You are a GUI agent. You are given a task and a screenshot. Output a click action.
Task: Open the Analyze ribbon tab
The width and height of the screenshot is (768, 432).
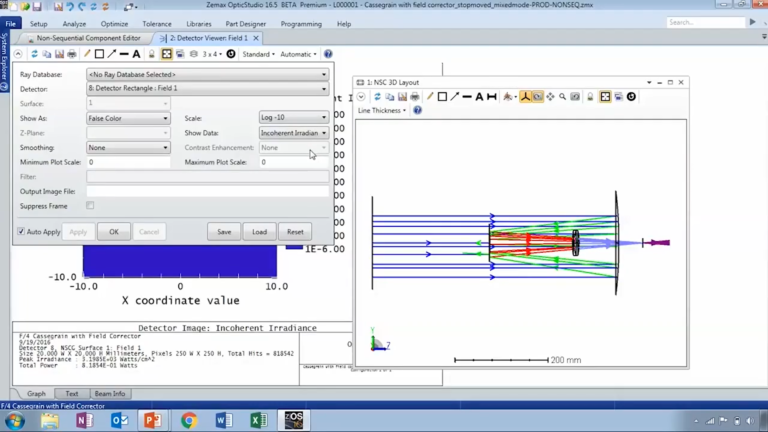click(x=74, y=24)
